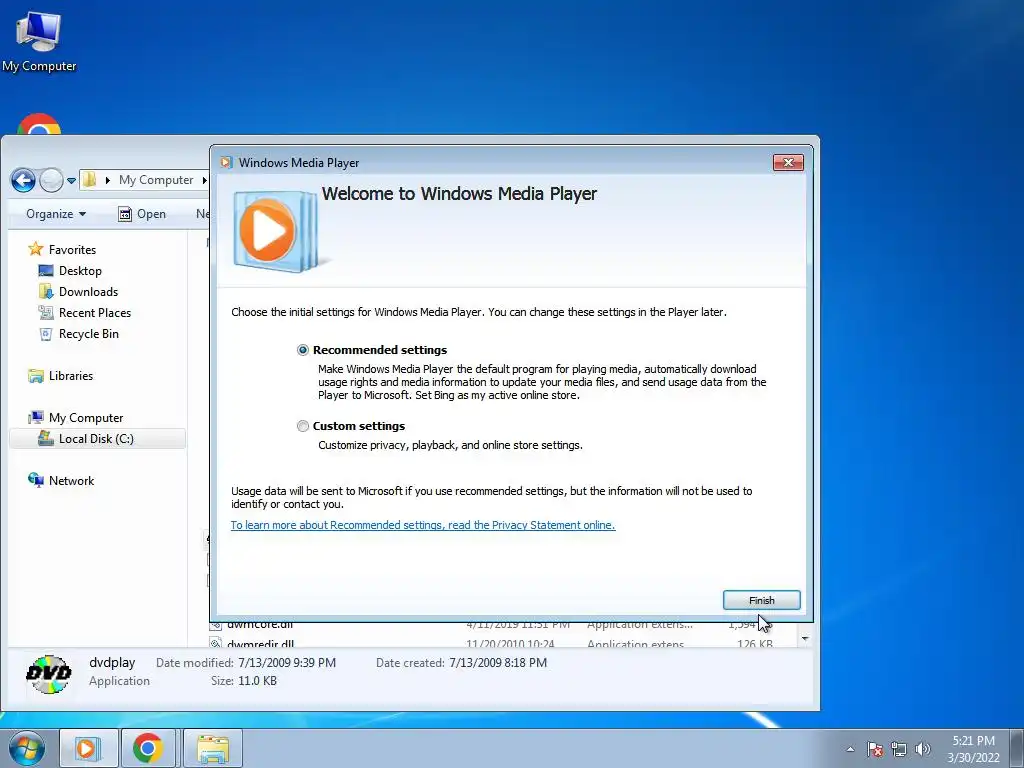Image resolution: width=1024 pixels, height=768 pixels.
Task: Click the network status tray icon
Action: click(x=899, y=749)
